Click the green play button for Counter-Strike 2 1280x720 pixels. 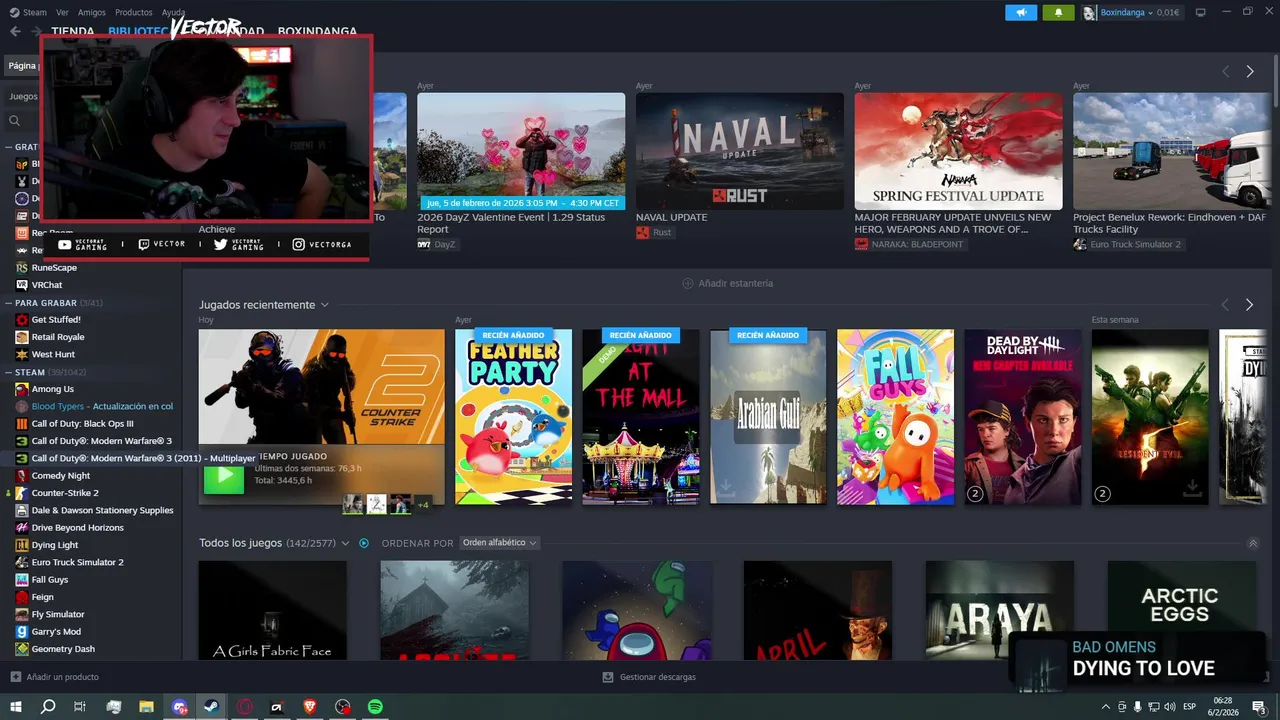coord(223,478)
